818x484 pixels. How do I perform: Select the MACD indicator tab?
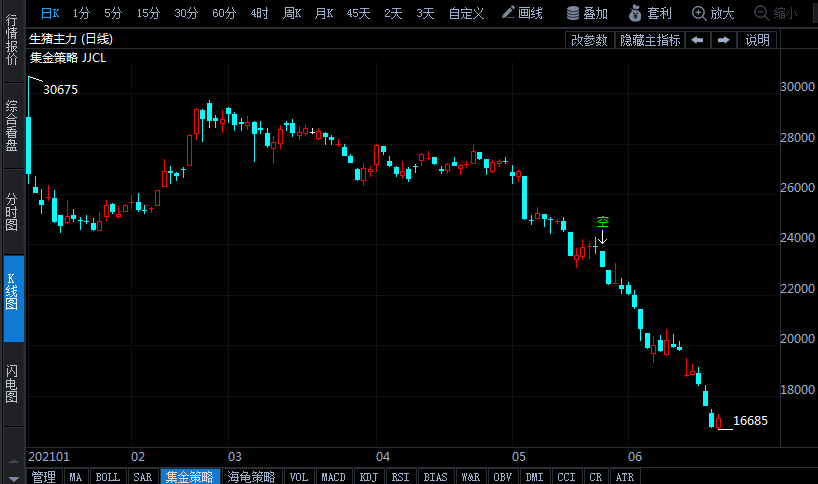pyautogui.click(x=333, y=477)
